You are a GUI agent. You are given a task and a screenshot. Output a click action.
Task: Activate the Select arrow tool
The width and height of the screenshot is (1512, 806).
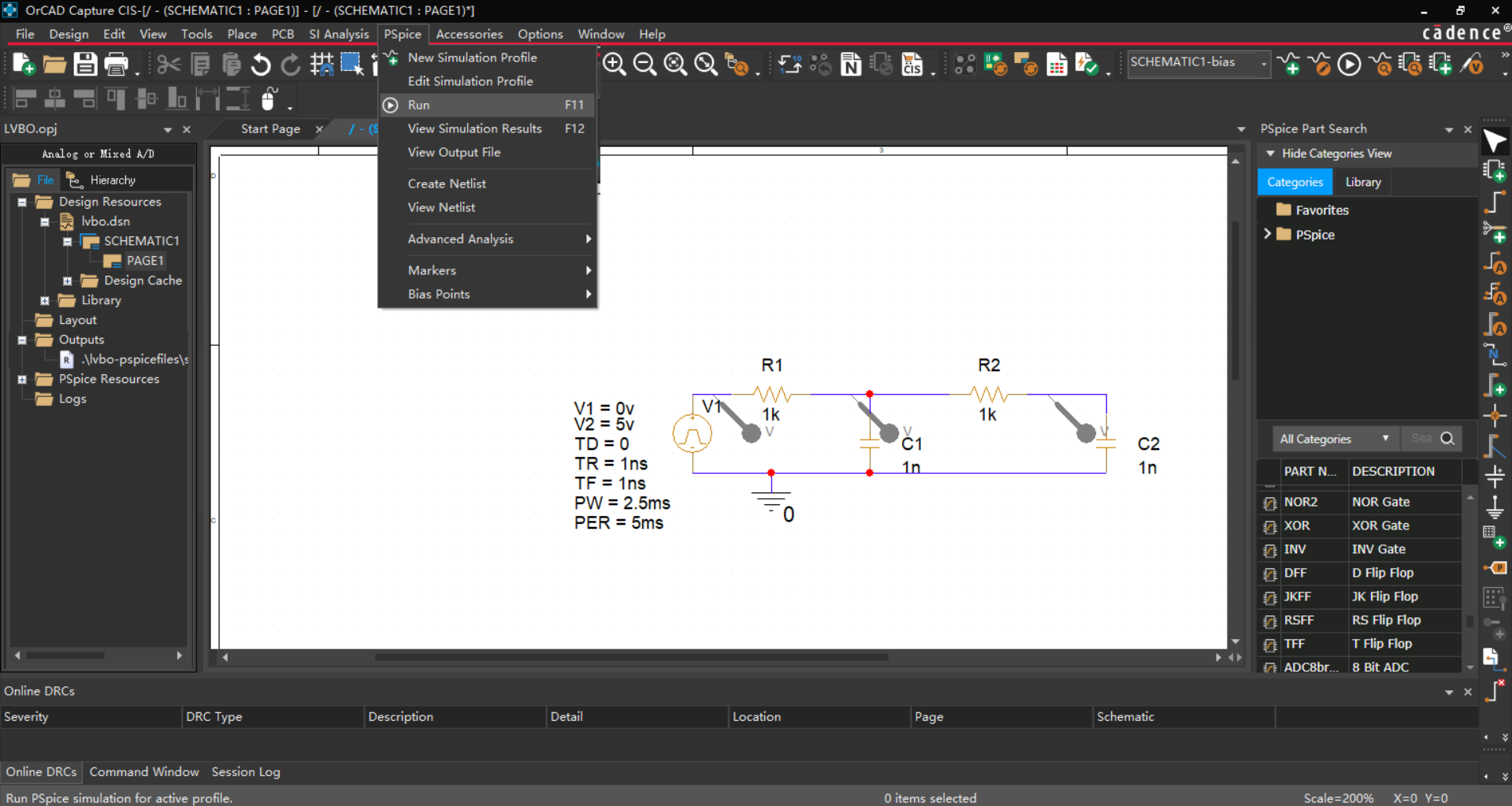click(x=1495, y=142)
